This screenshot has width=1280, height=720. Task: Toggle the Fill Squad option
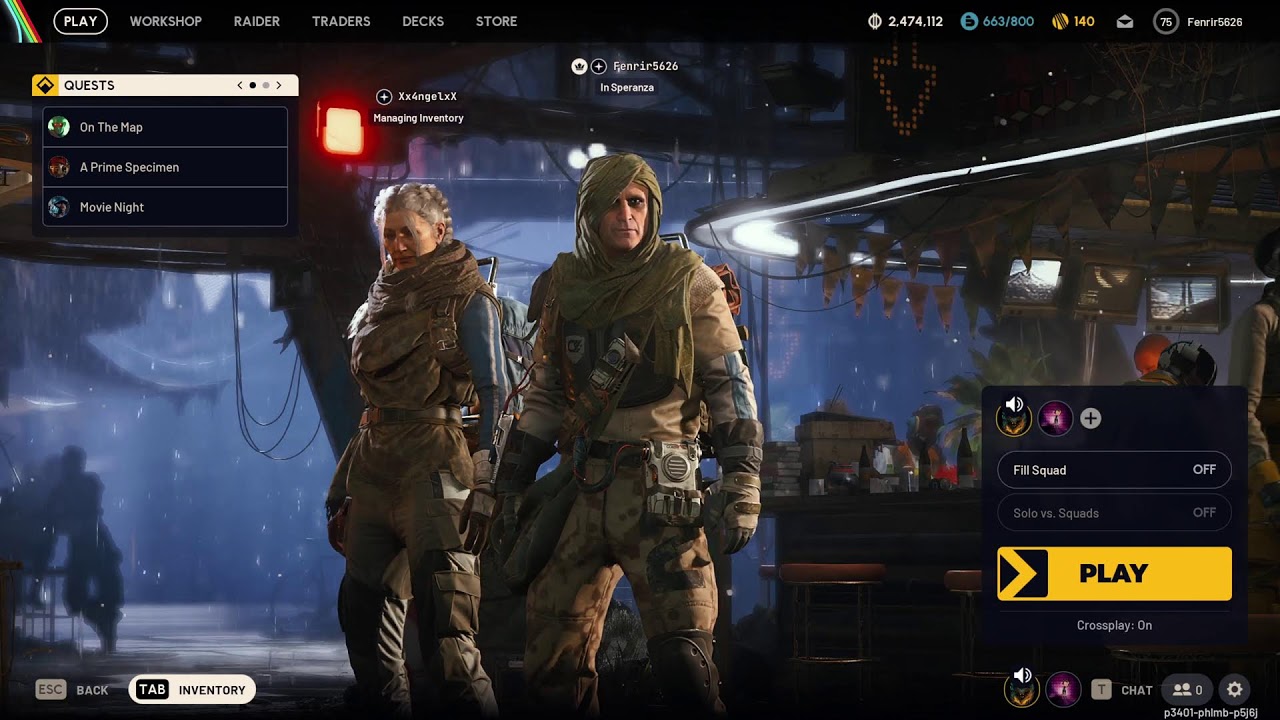[1114, 470]
